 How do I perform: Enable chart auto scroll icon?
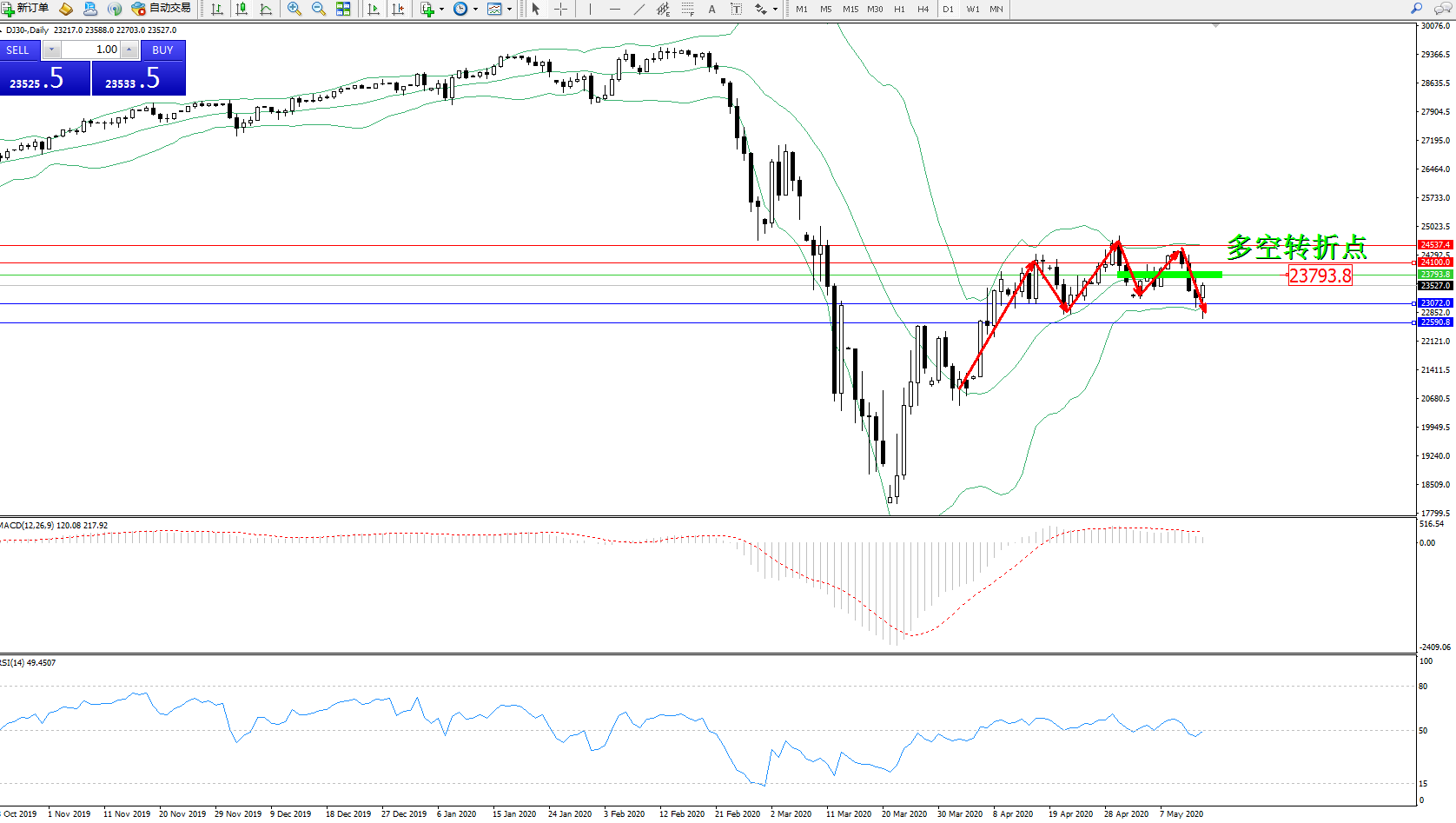(374, 9)
